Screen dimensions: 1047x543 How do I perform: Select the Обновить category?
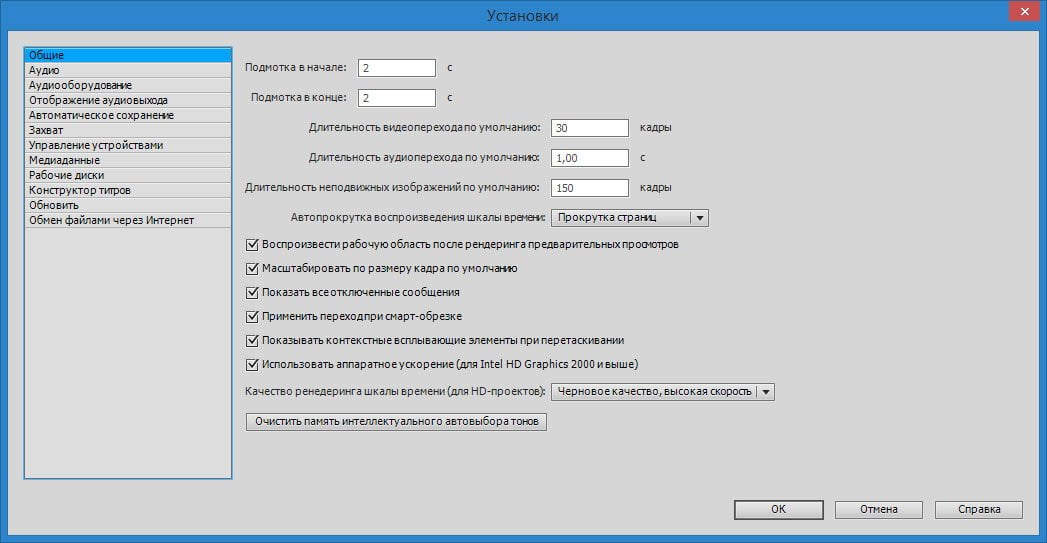click(x=128, y=205)
